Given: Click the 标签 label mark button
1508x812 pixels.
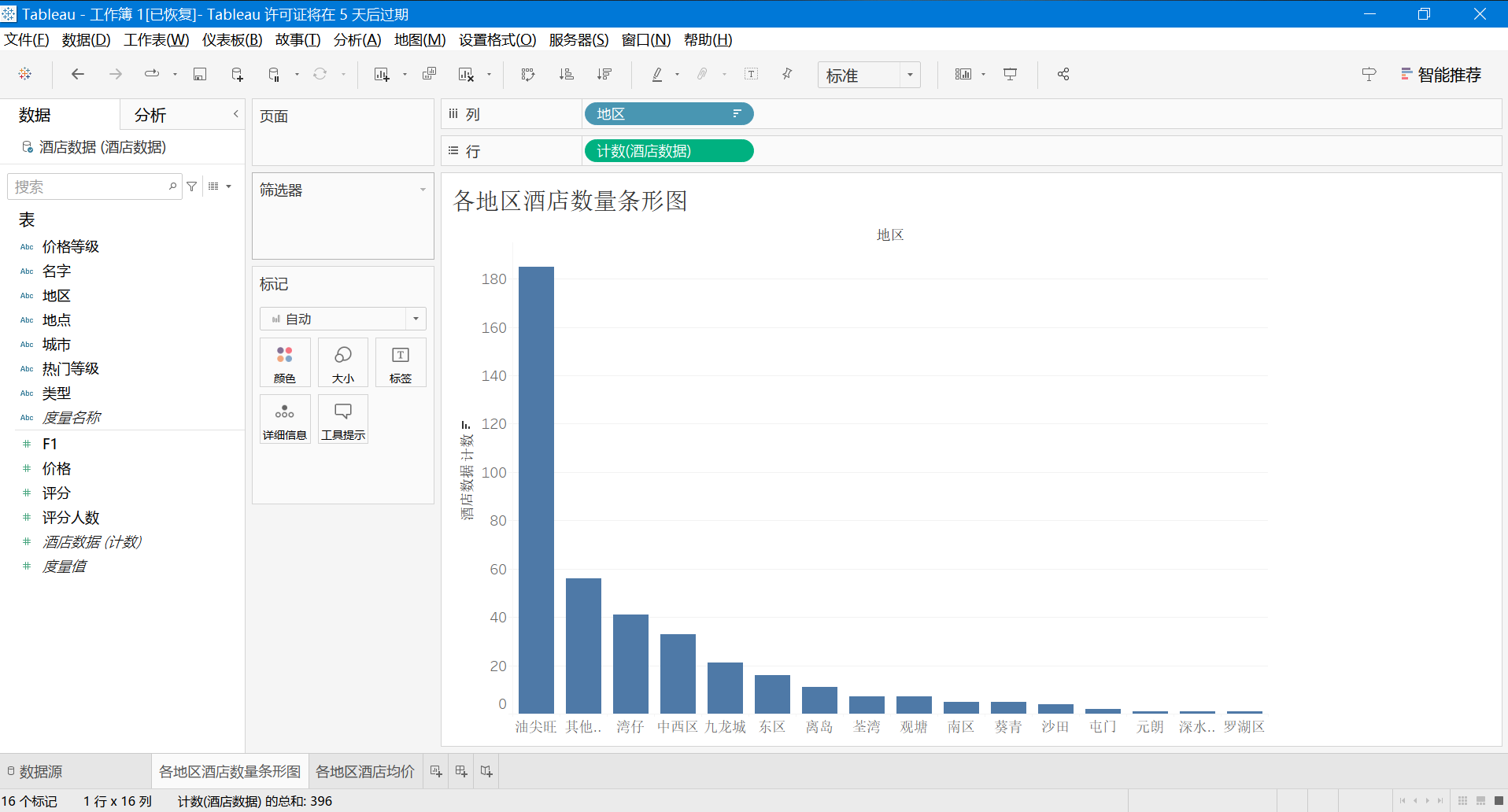Looking at the screenshot, I should coord(401,363).
